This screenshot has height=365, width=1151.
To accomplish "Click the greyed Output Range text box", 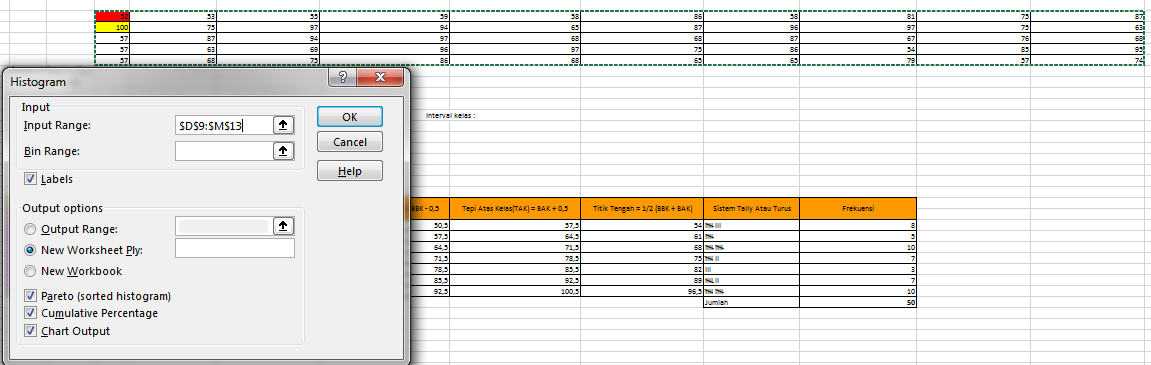I will [x=224, y=227].
